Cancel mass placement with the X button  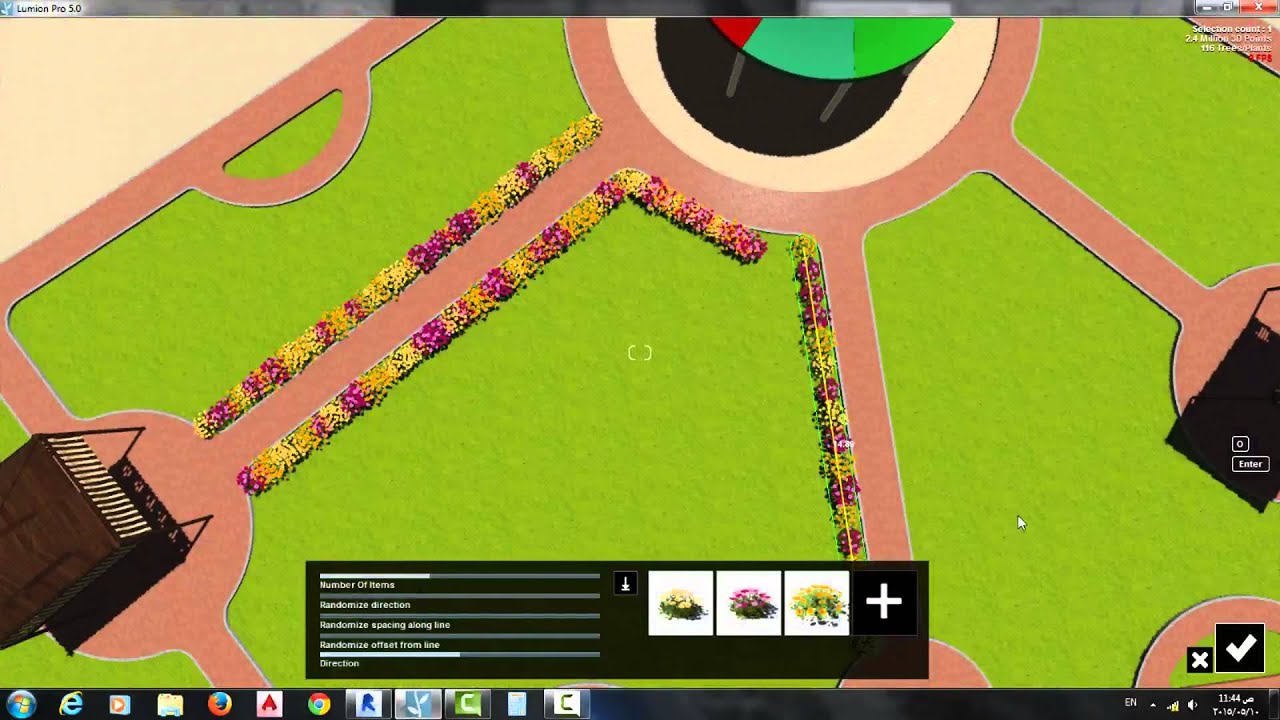tap(1199, 660)
